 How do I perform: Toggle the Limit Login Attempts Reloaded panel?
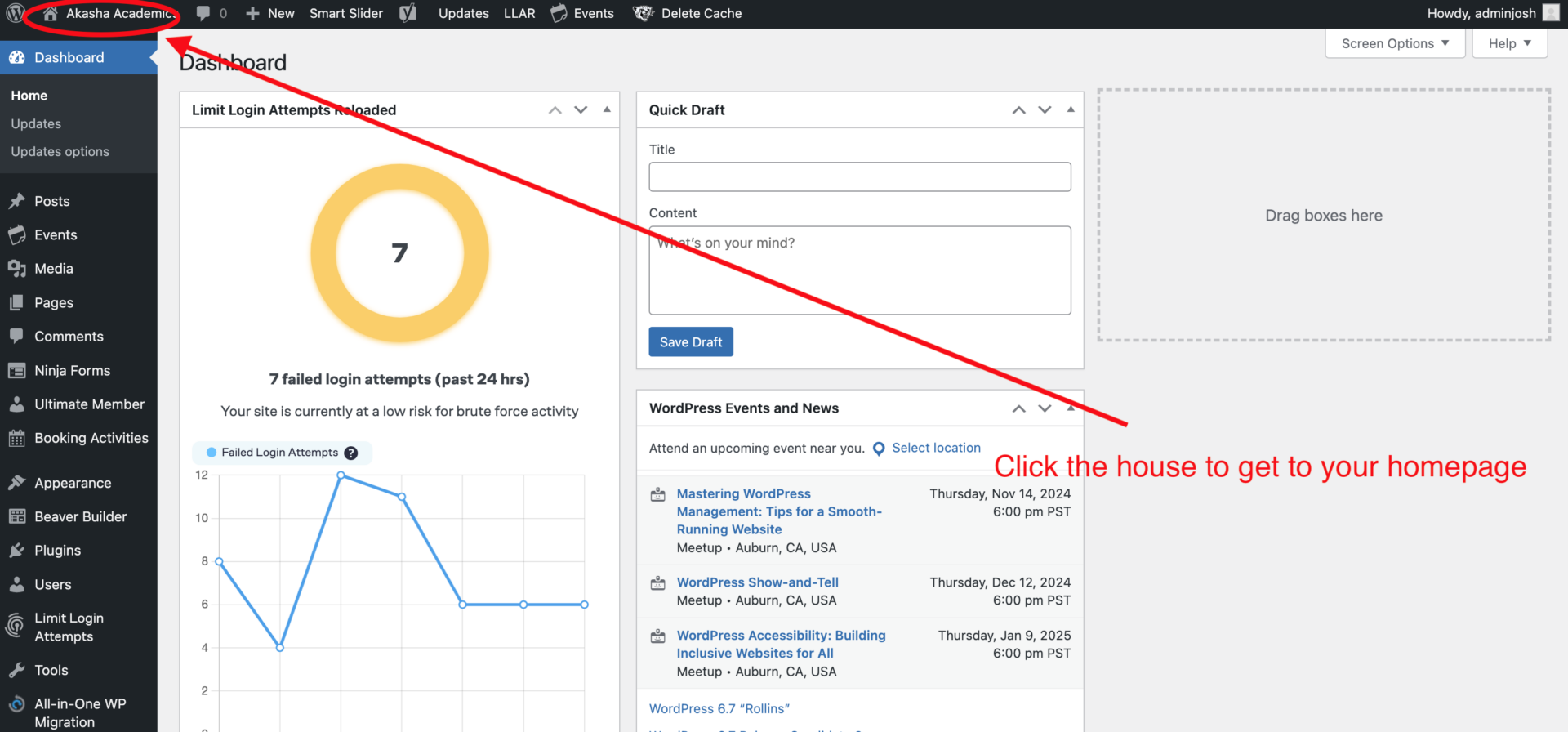point(607,109)
